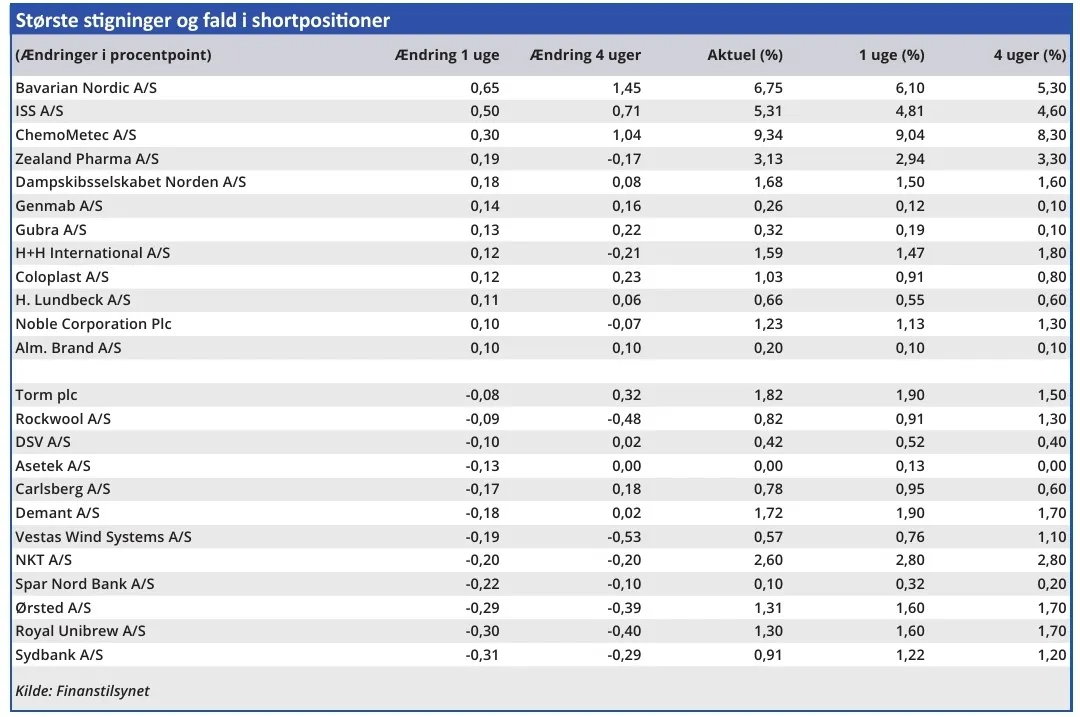Click the 'Ændring 1 uge' column header
This screenshot has height=717, width=1080.
pos(447,55)
